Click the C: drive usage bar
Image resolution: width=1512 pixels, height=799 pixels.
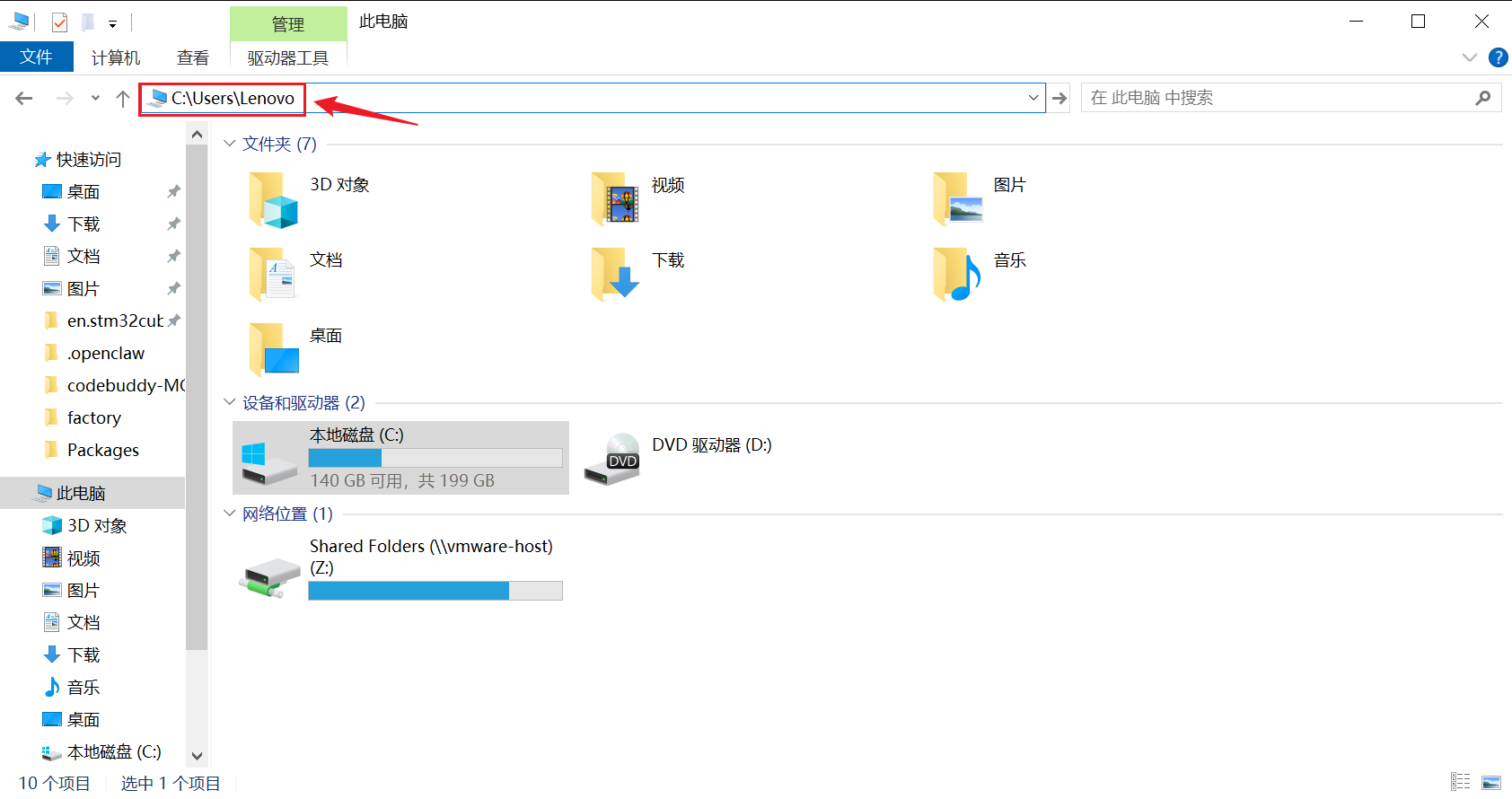[x=435, y=458]
